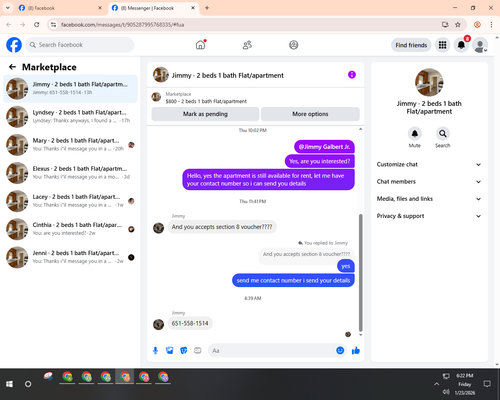Expand Media, files and links section
This screenshot has height=400, width=500.
429,199
